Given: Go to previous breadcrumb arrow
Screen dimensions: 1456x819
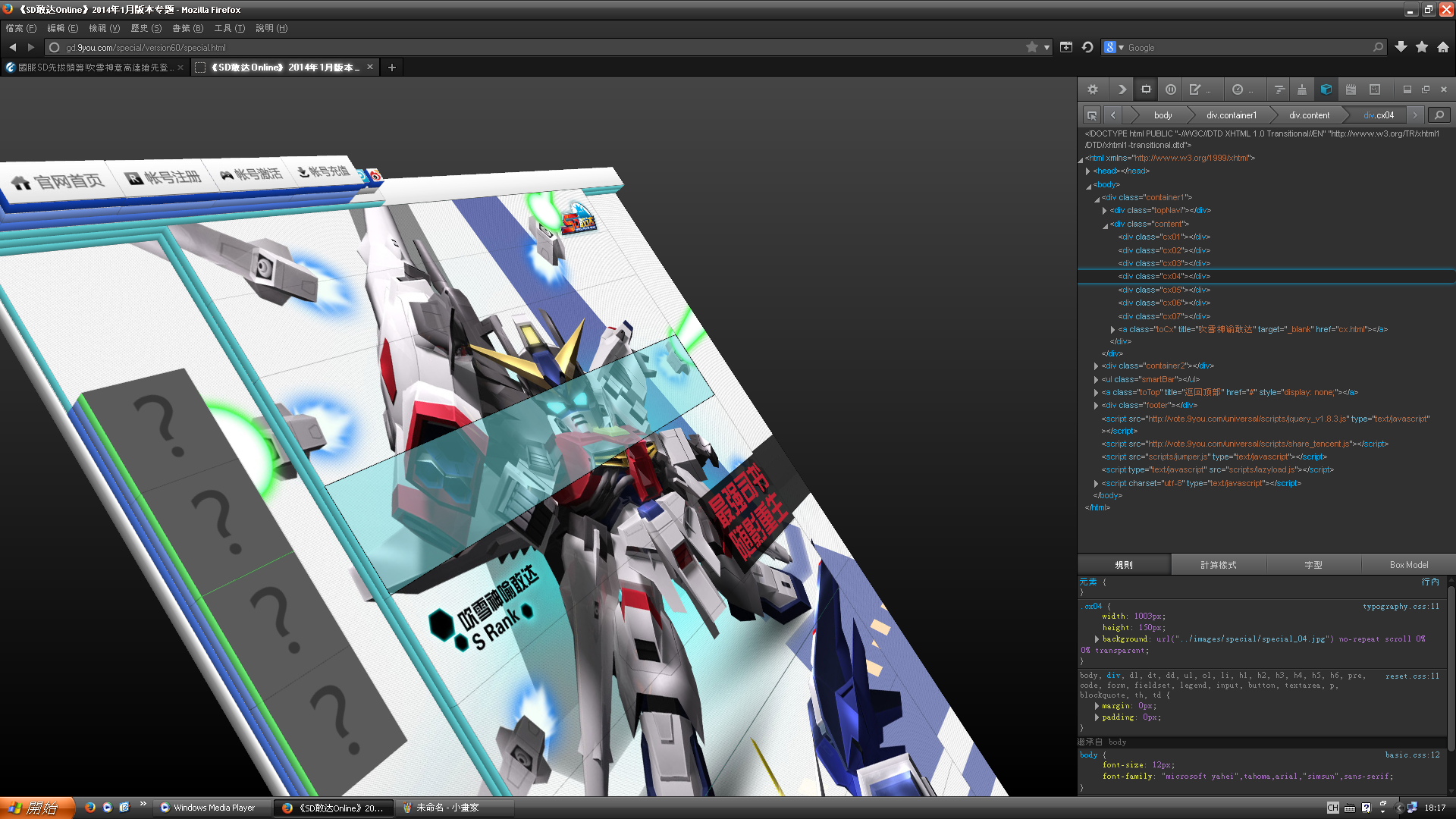Looking at the screenshot, I should pyautogui.click(x=1112, y=115).
